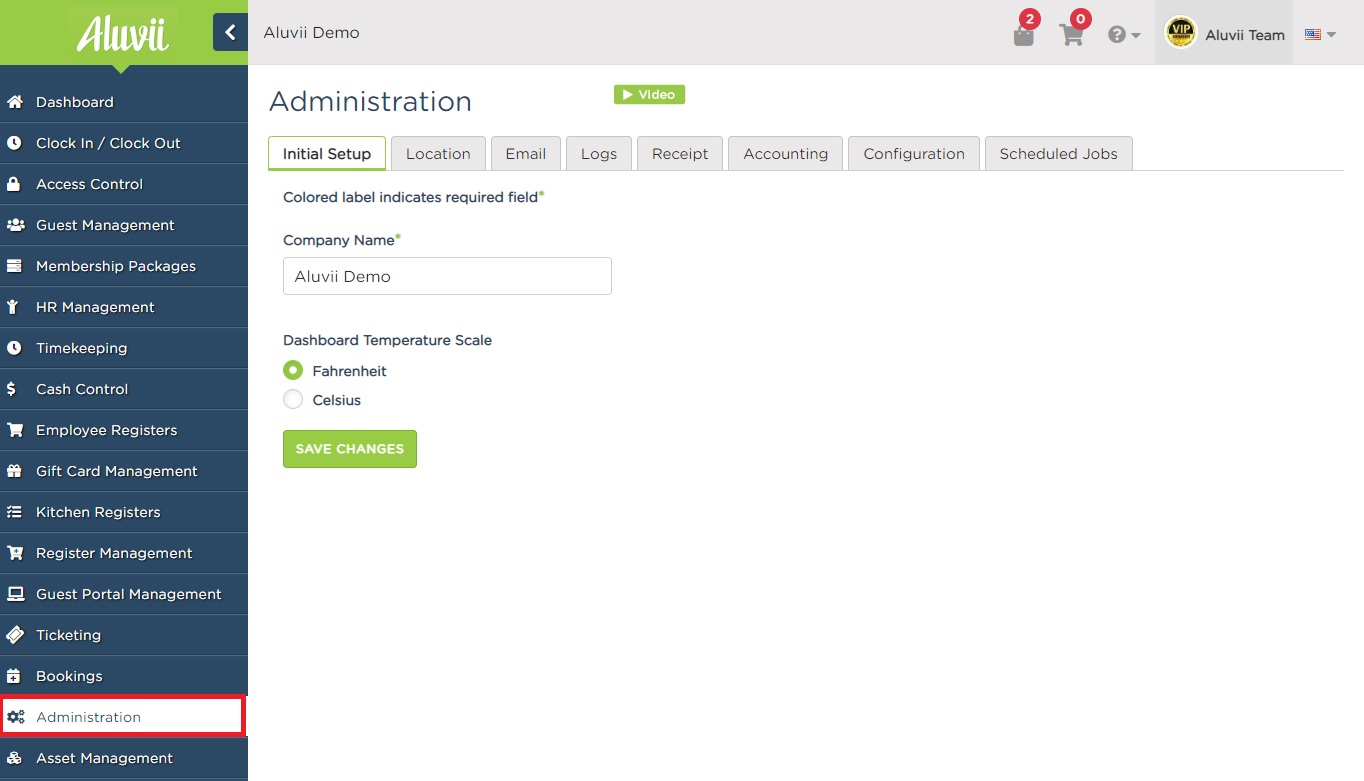
Task: Click the Access Control lock icon
Action: (15, 184)
